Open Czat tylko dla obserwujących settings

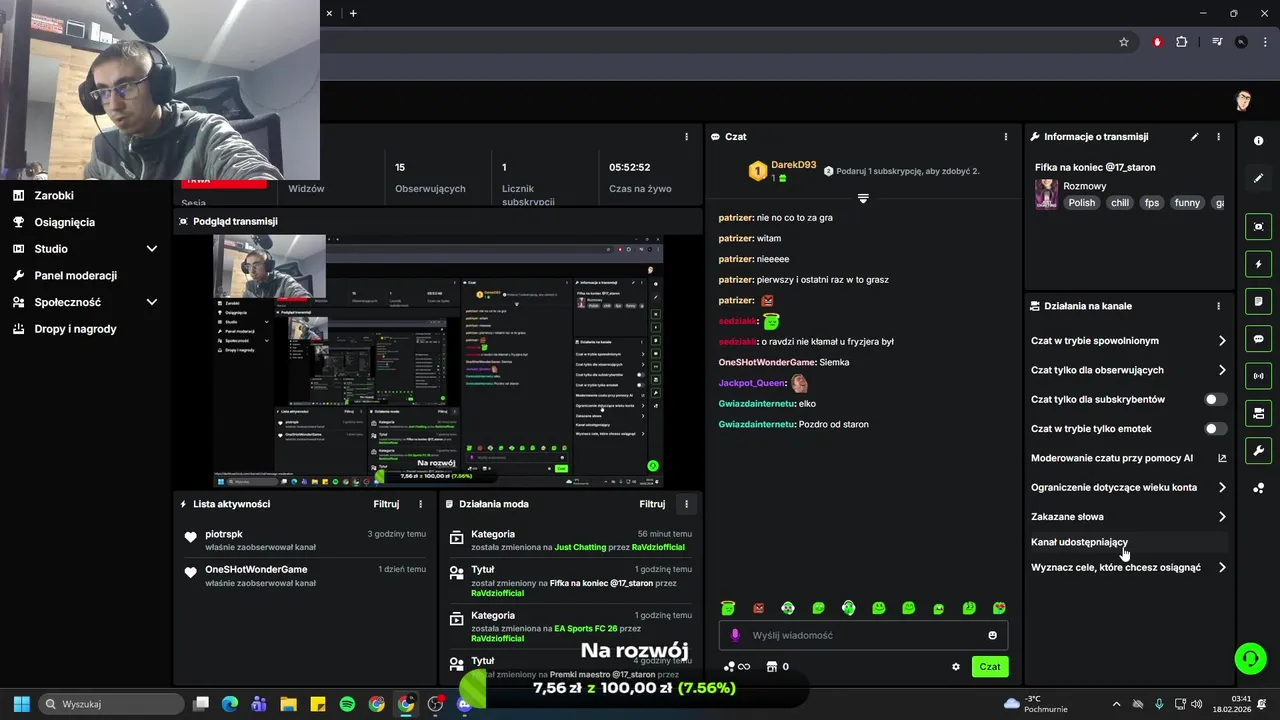point(1129,370)
